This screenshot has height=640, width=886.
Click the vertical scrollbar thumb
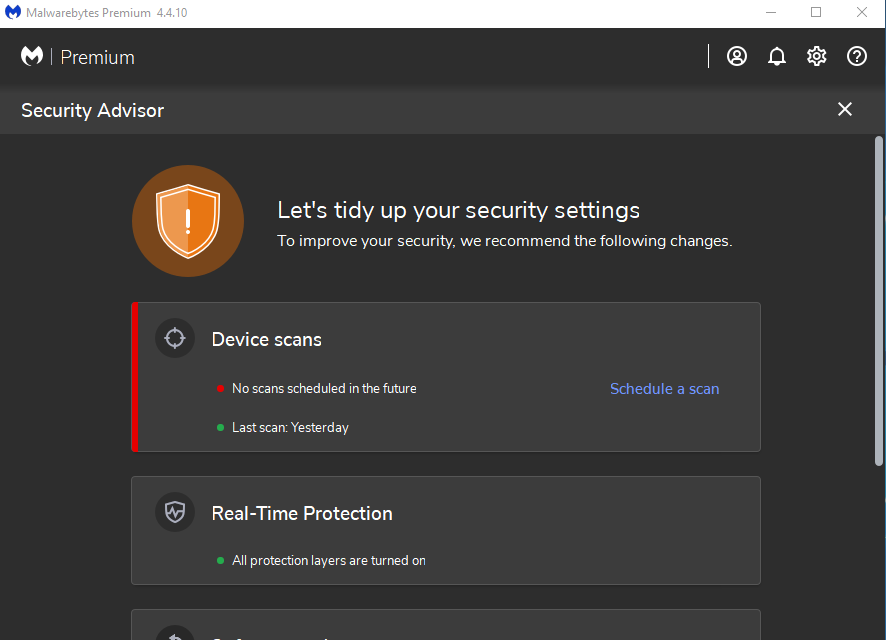pyautogui.click(x=879, y=301)
